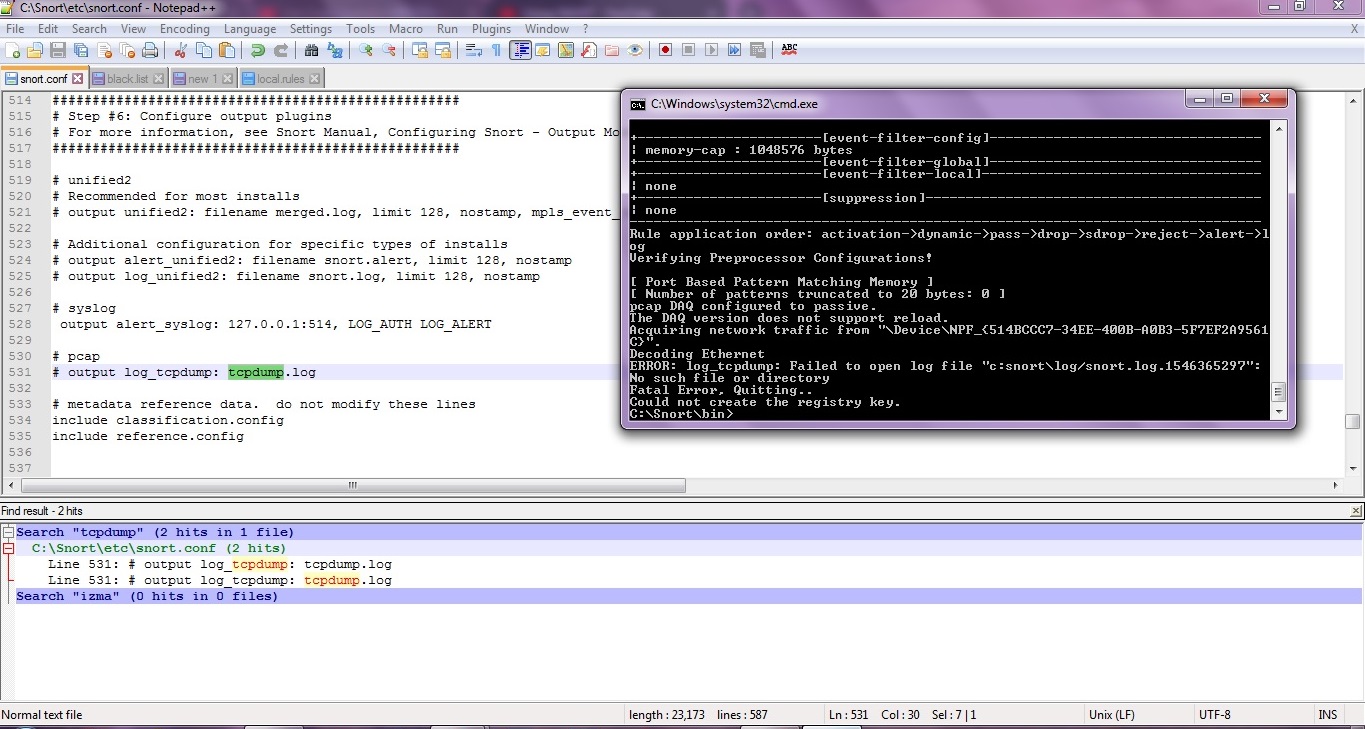The height and width of the screenshot is (729, 1365).
Task: Open the Encoding menu
Action: [184, 29]
